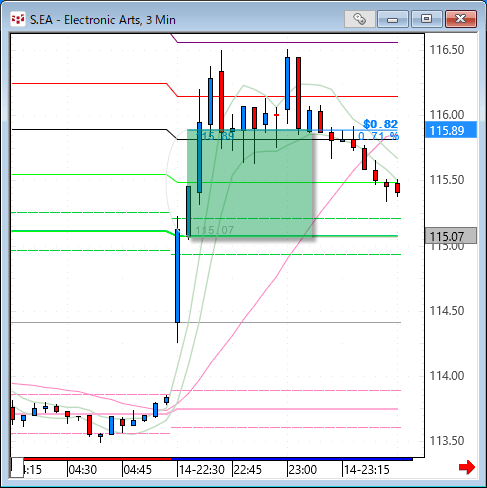Click the 114.50 price axis label
Screen dimensions: 487x488
click(x=447, y=311)
